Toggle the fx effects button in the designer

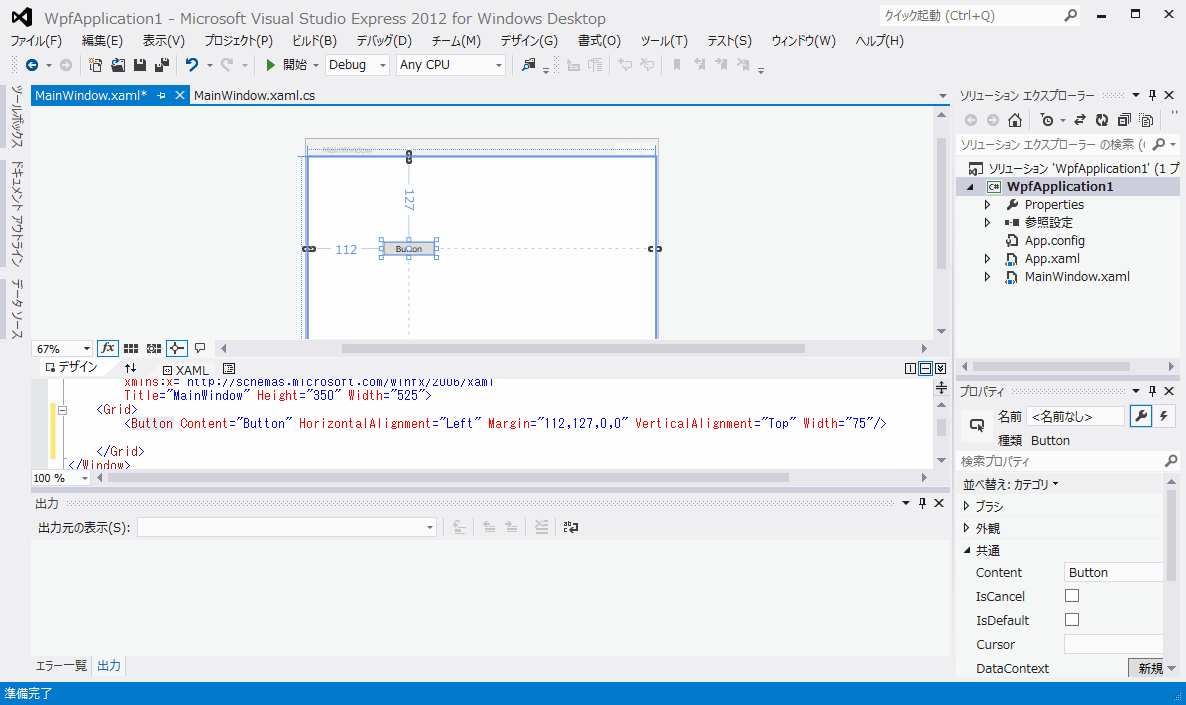pyautogui.click(x=107, y=348)
